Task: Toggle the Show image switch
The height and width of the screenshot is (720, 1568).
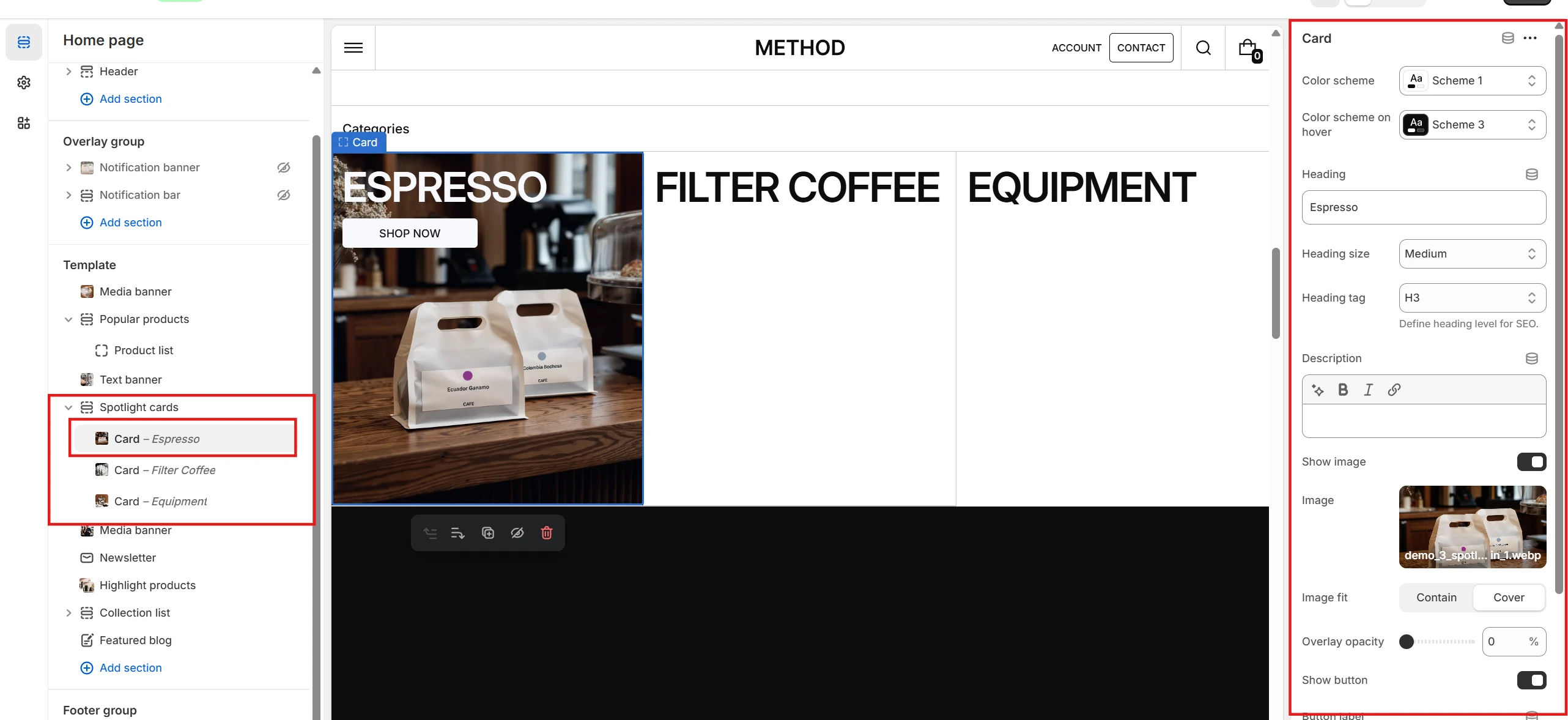Action: click(1531, 462)
